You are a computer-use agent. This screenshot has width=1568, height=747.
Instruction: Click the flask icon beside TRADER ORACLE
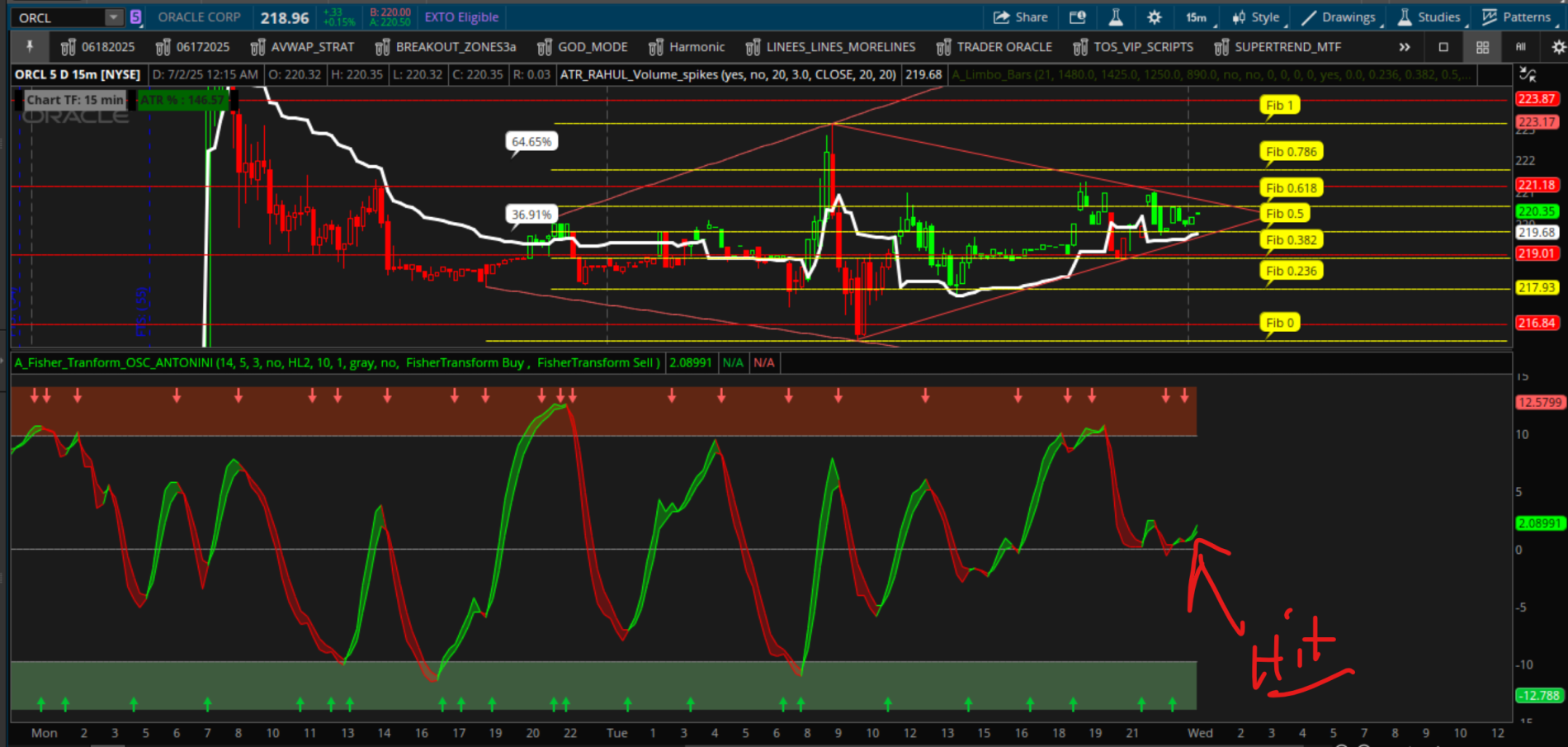point(944,47)
